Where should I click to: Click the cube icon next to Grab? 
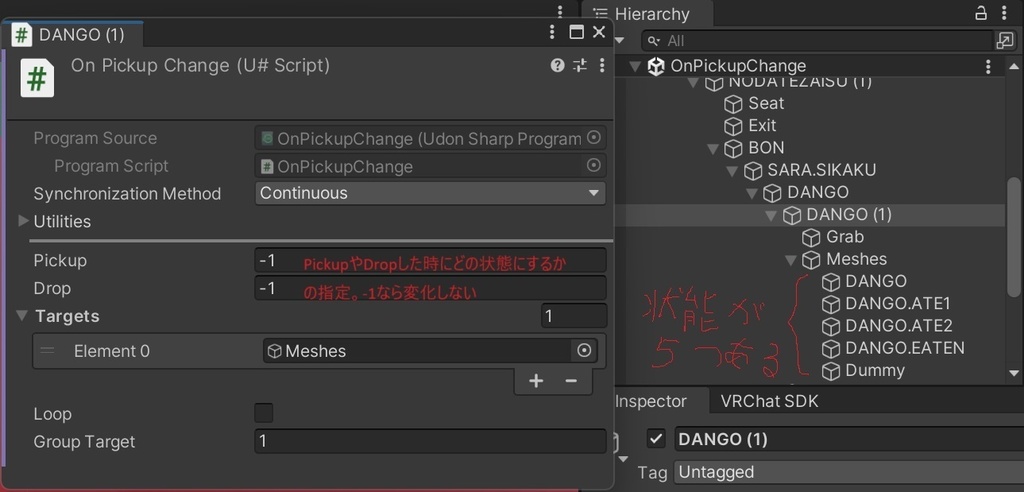point(811,237)
